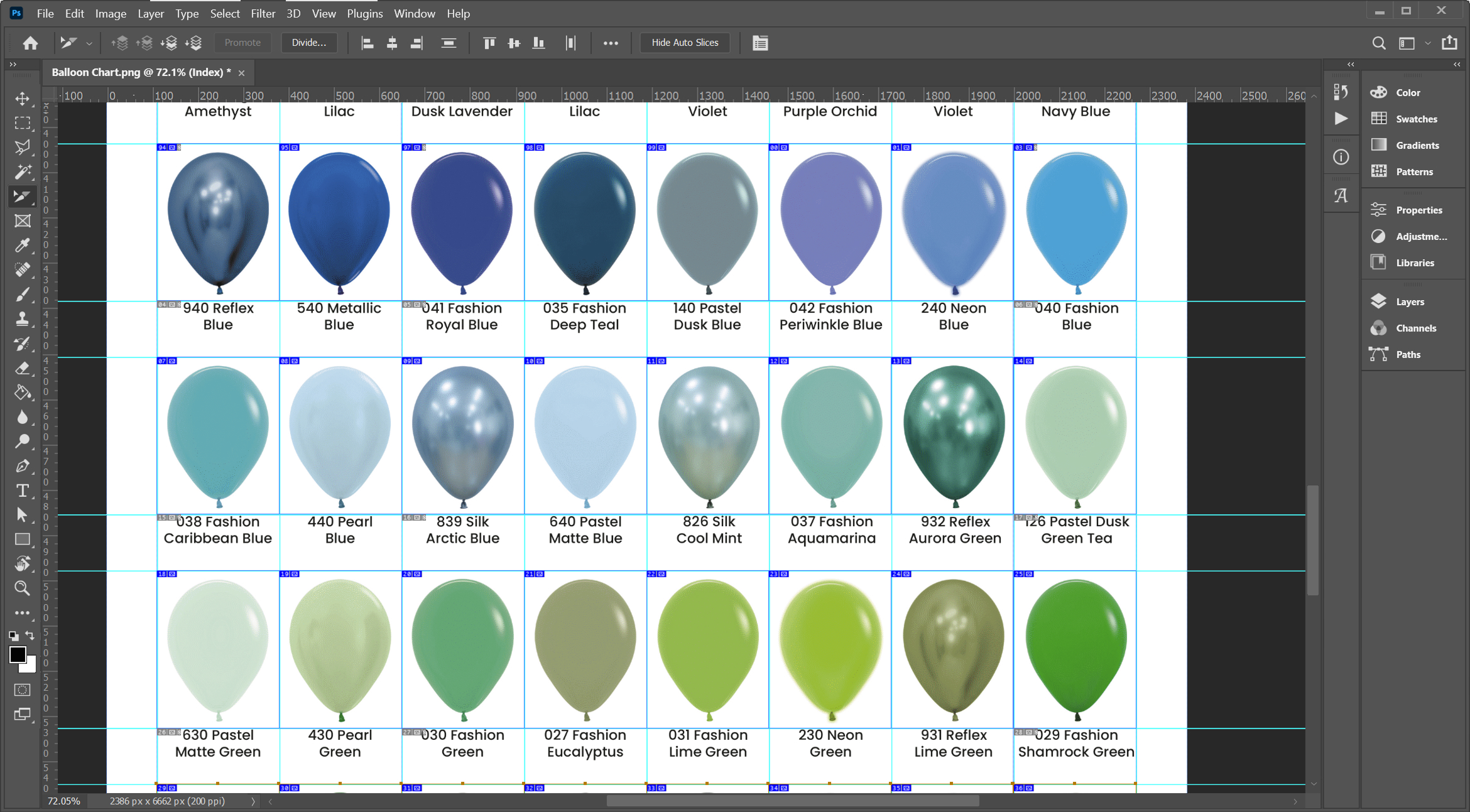Open the Swatches panel
The width and height of the screenshot is (1470, 812).
pyautogui.click(x=1416, y=119)
